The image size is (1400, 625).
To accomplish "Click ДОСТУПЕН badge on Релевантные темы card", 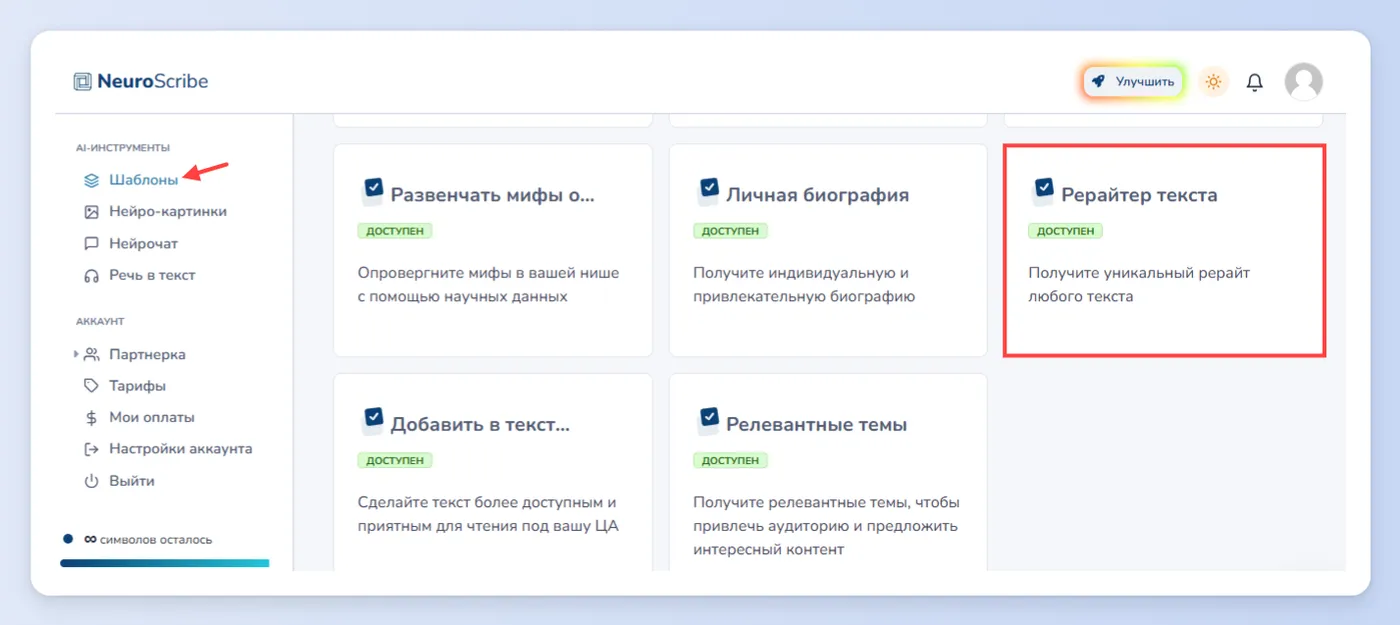I will tap(730, 461).
